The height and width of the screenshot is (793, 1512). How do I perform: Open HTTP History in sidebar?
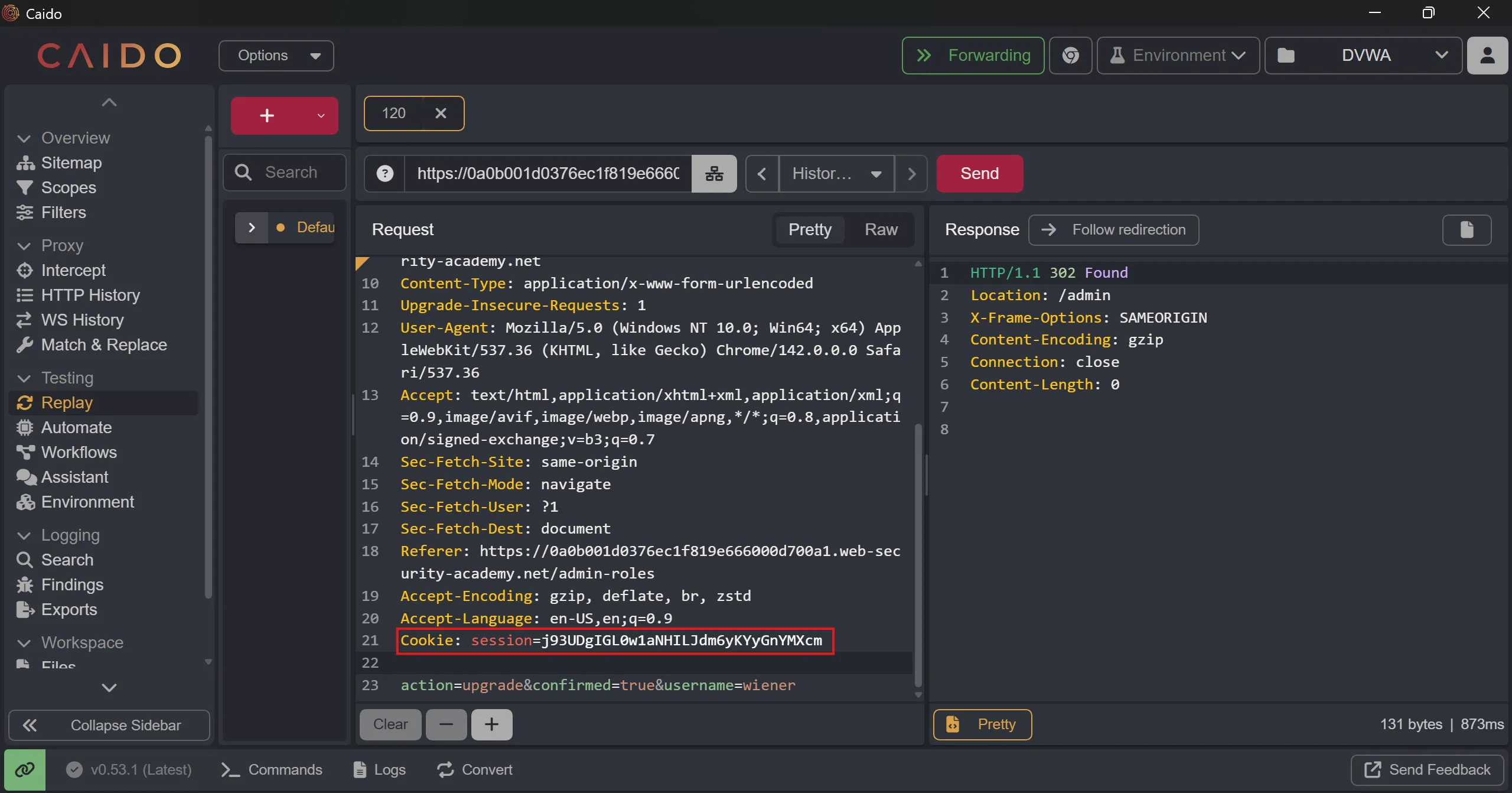click(x=90, y=295)
